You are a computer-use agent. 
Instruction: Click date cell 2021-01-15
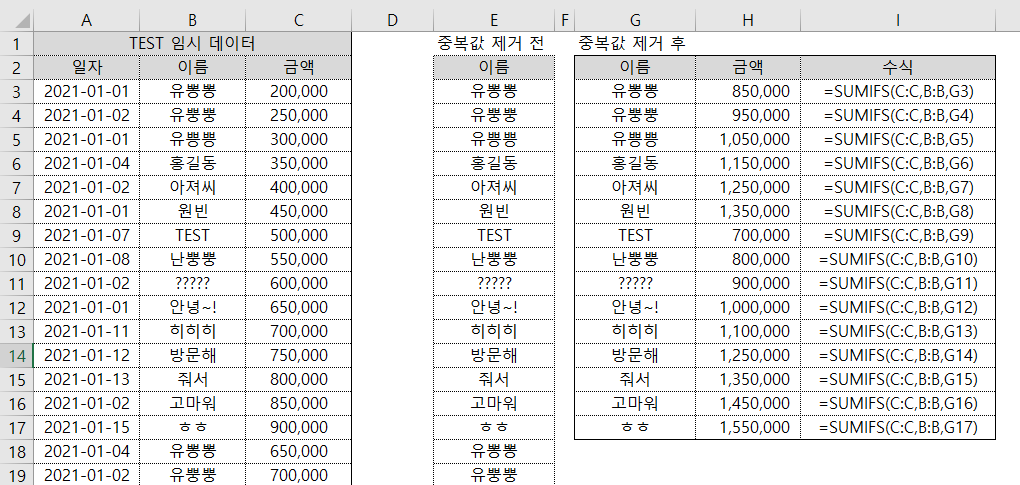coord(86,428)
